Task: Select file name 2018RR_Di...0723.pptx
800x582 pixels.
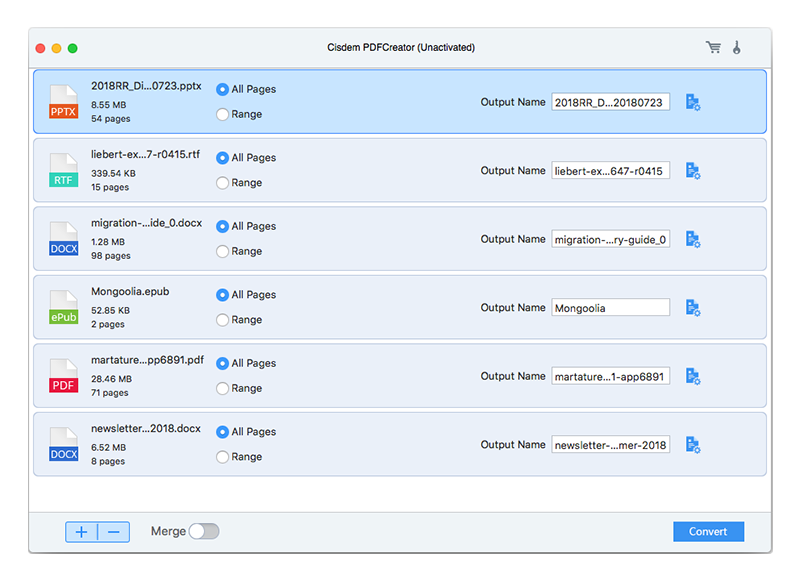Action: 146,86
